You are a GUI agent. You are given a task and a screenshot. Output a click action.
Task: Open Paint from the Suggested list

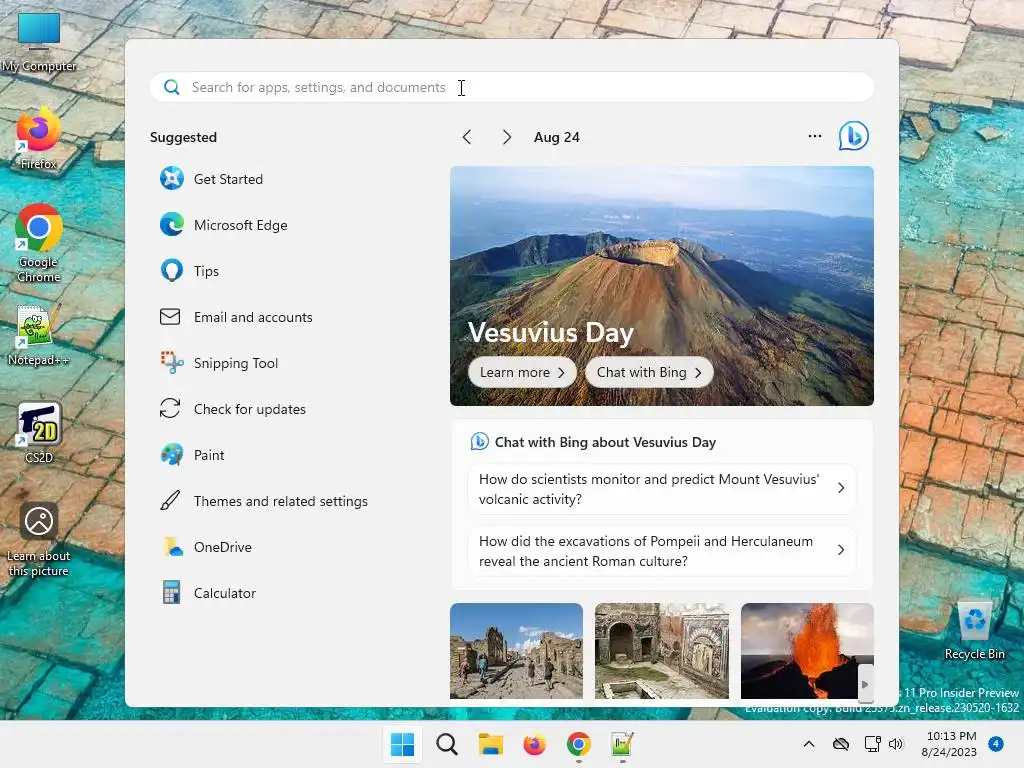pyautogui.click(x=192, y=455)
